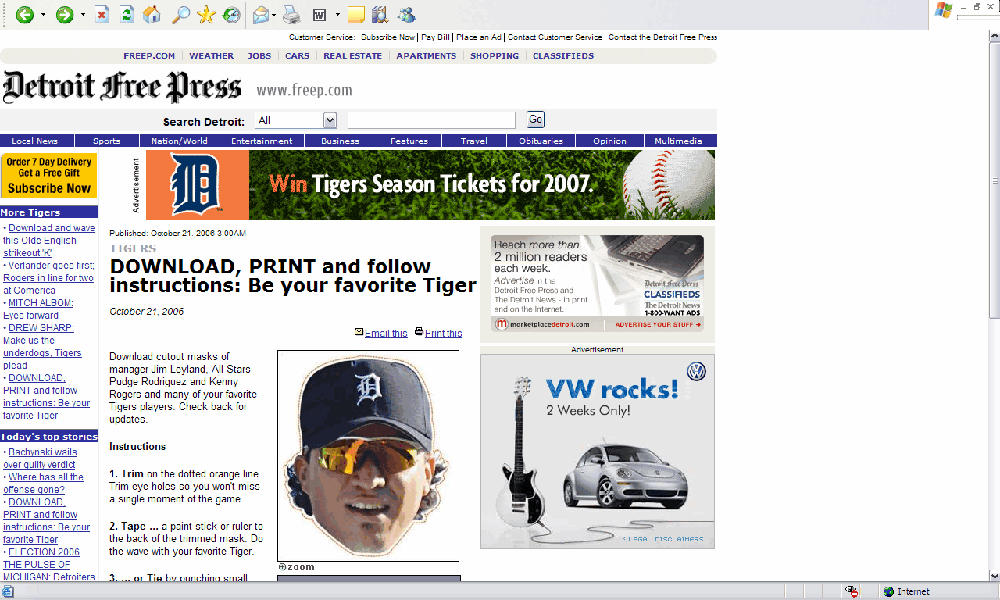Click the Print this link
The image size is (1000, 600).
coord(443,333)
